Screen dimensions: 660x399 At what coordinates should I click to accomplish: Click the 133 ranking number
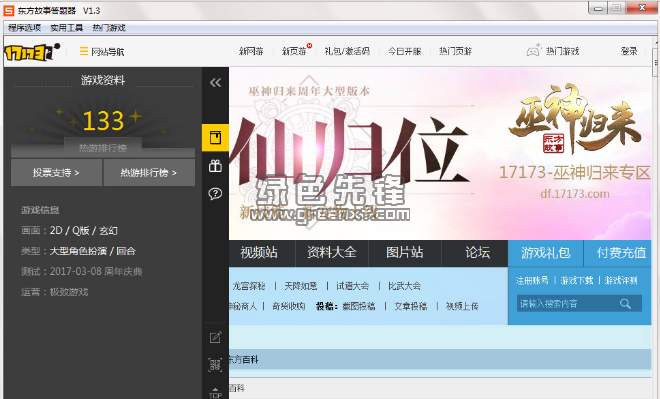point(103,121)
